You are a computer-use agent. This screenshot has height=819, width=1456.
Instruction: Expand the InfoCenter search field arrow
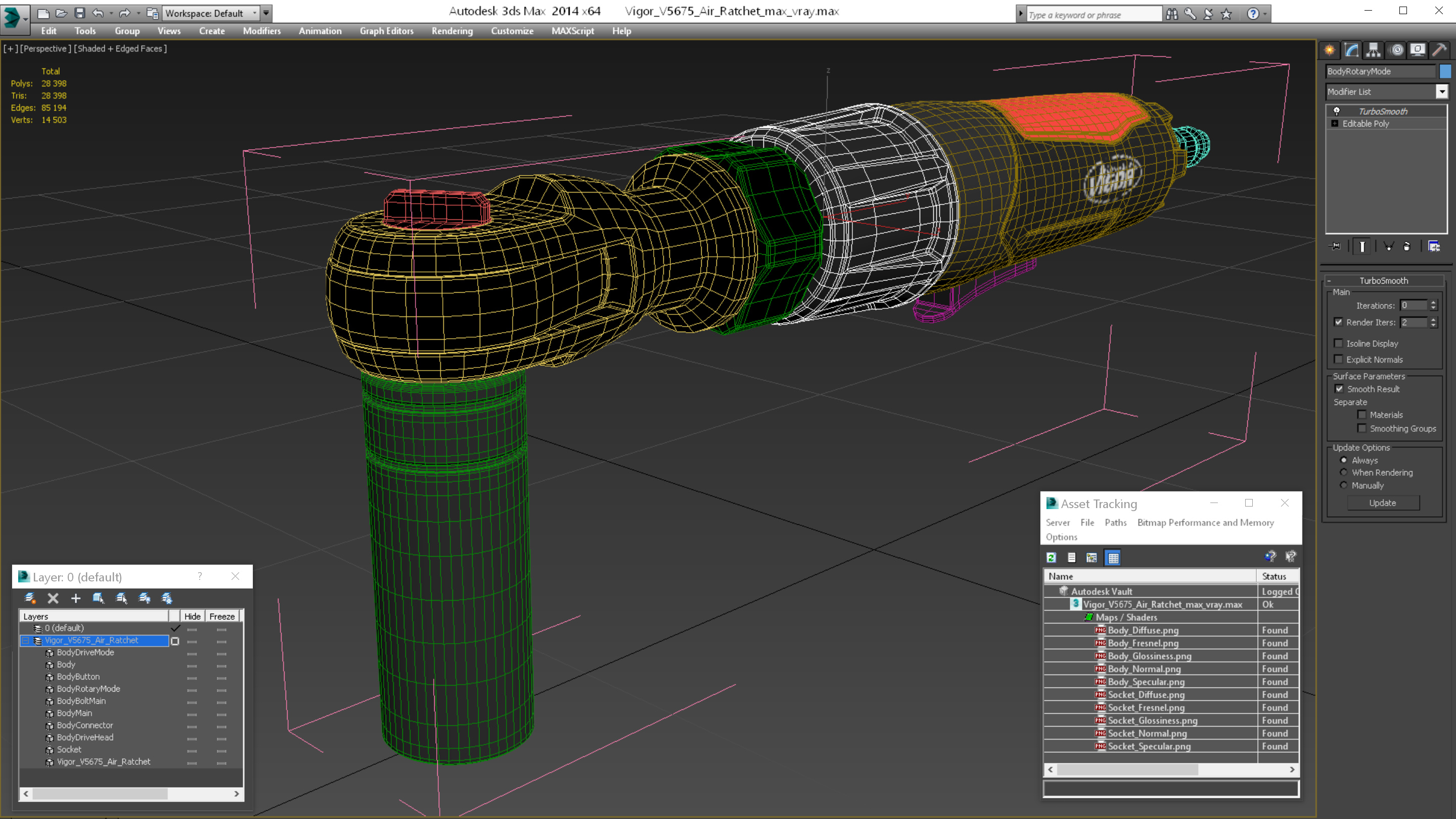pyautogui.click(x=1021, y=14)
